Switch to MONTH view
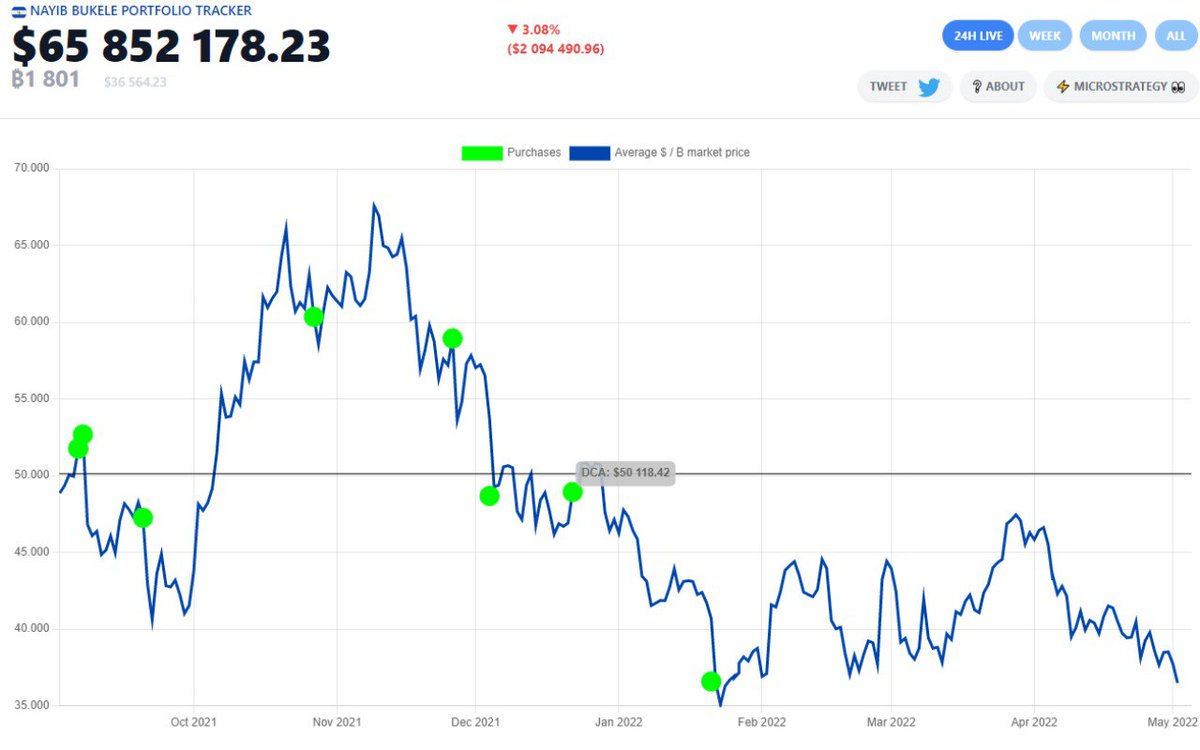The image size is (1200, 750). [x=1113, y=36]
